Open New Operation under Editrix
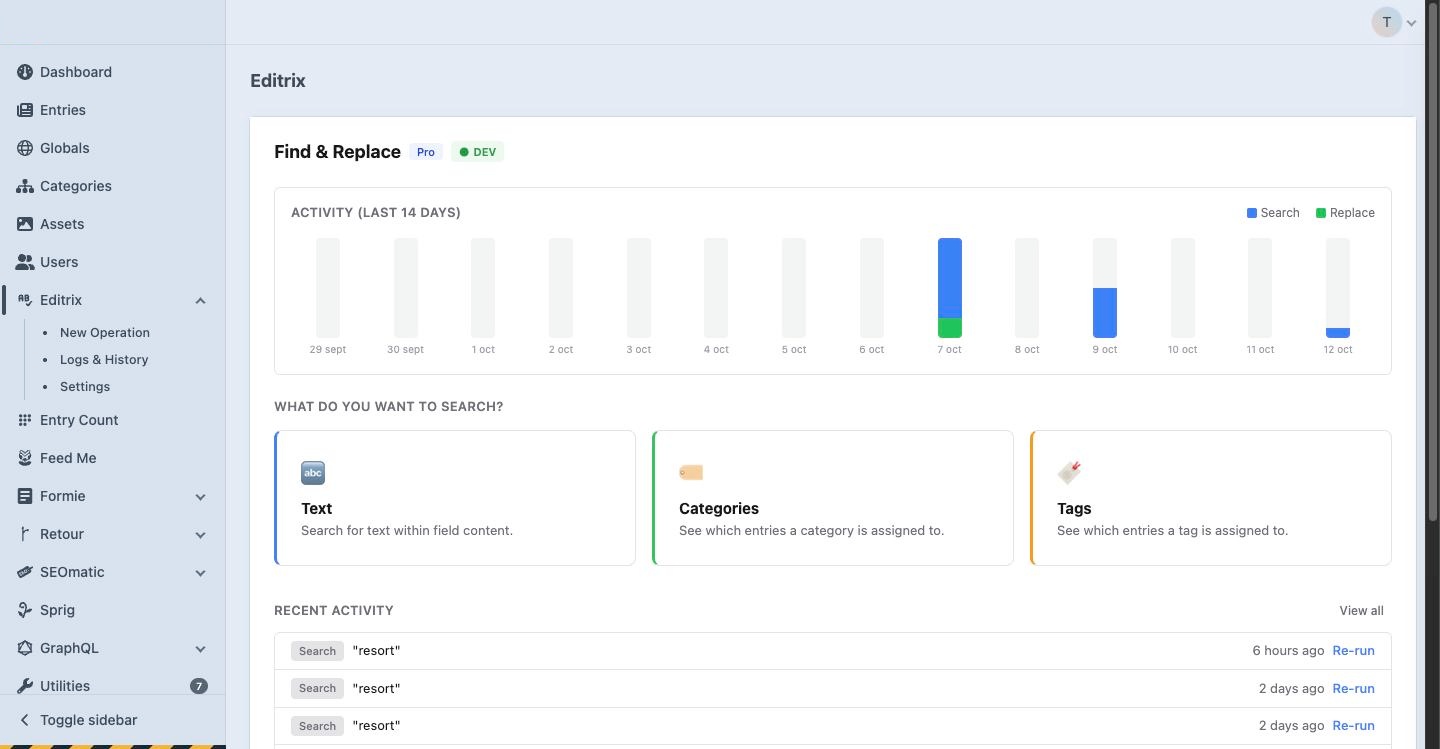Image resolution: width=1440 pixels, height=749 pixels. click(105, 332)
